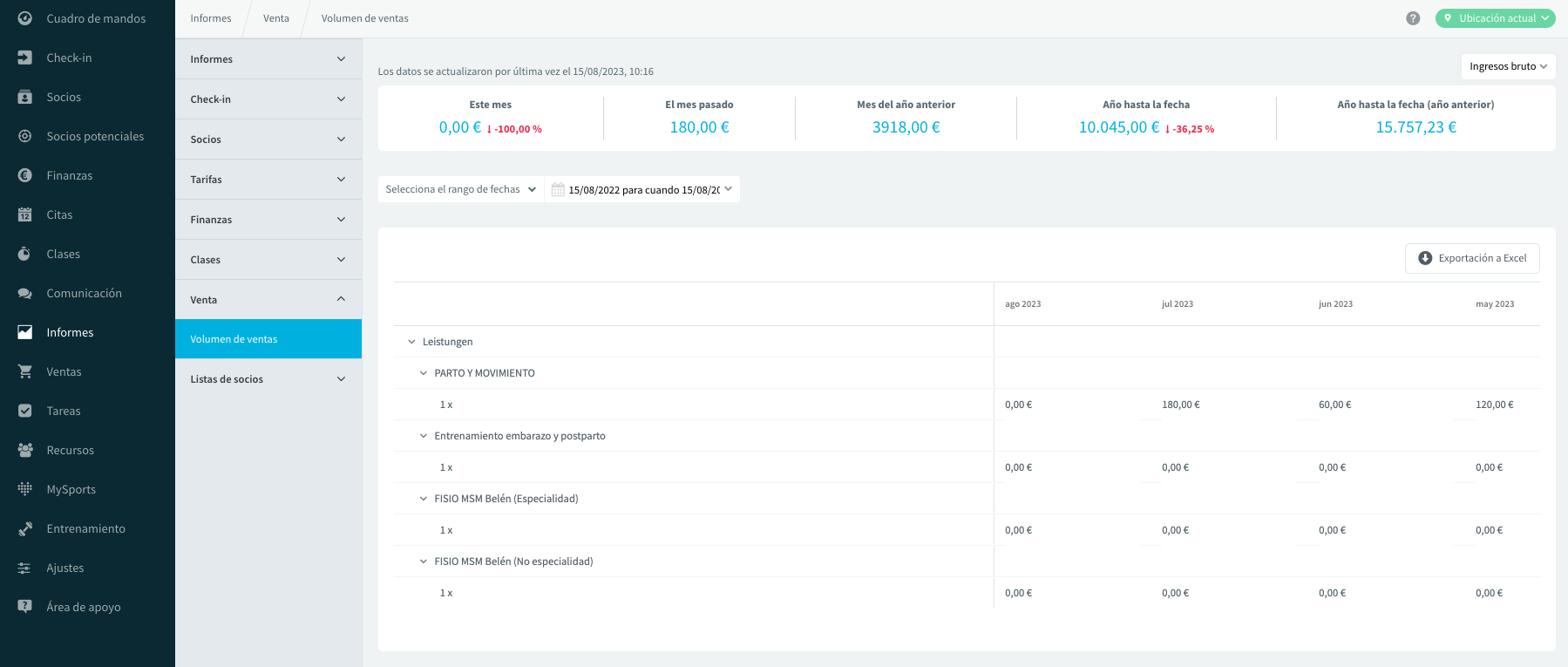Viewport: 1568px width, 667px height.
Task: Collapse the PARTO Y MOVIMIENTO row
Action: pos(424,373)
